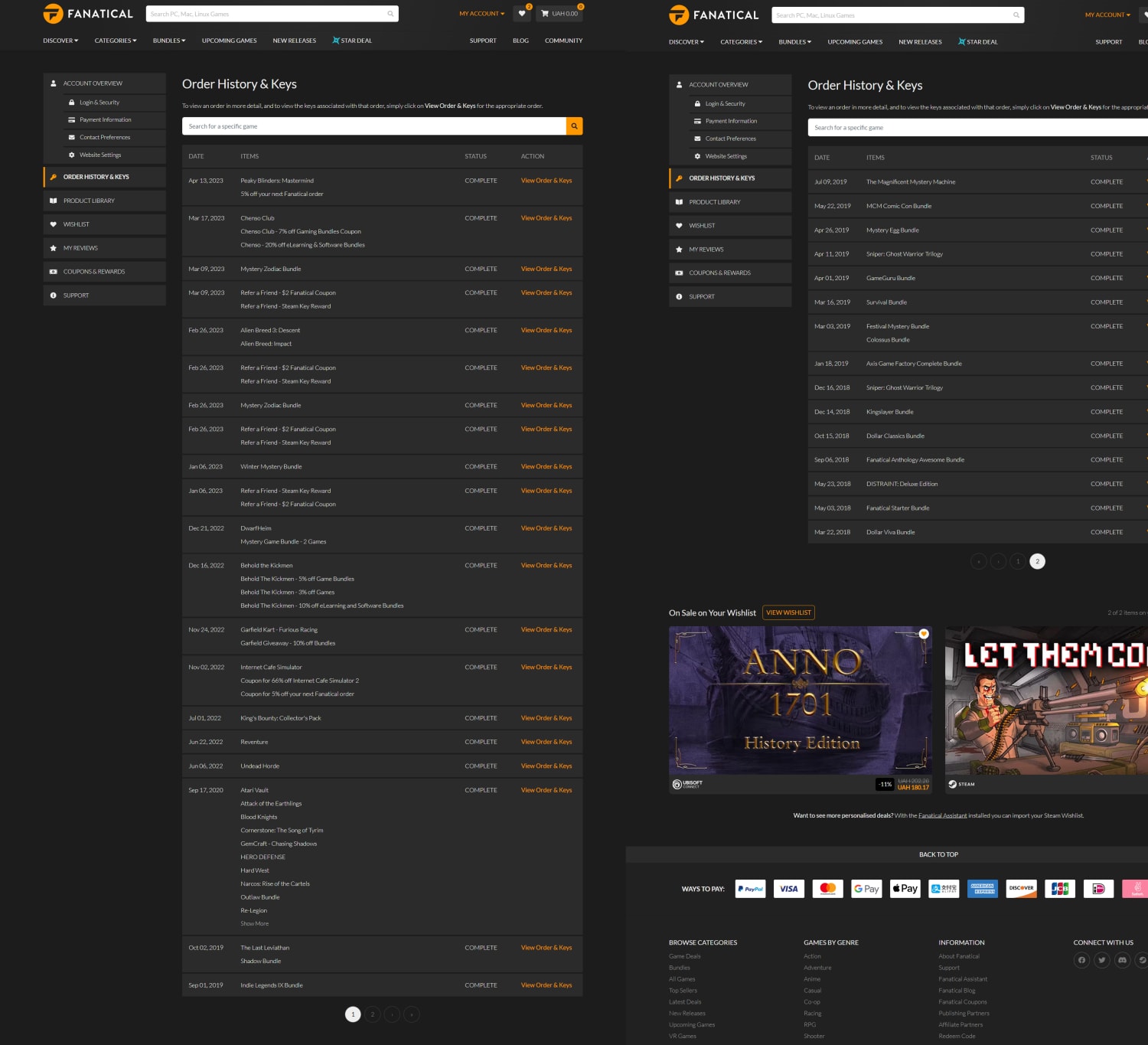Toggle the wishlist heart on Anno 1701 card

pos(924,634)
